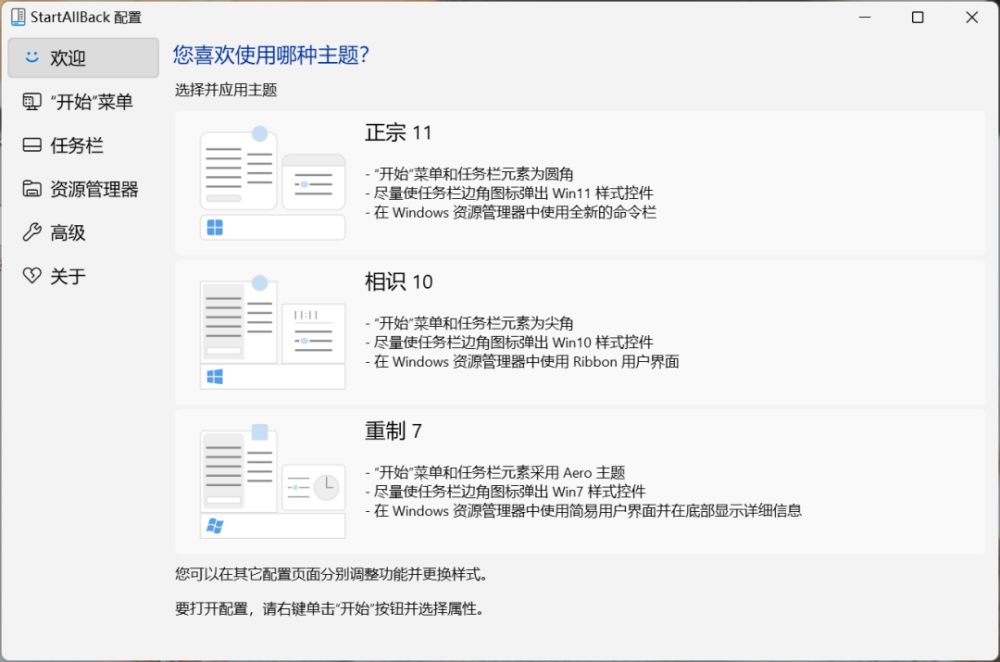Apply the 重制 7 theme

pos(580,482)
